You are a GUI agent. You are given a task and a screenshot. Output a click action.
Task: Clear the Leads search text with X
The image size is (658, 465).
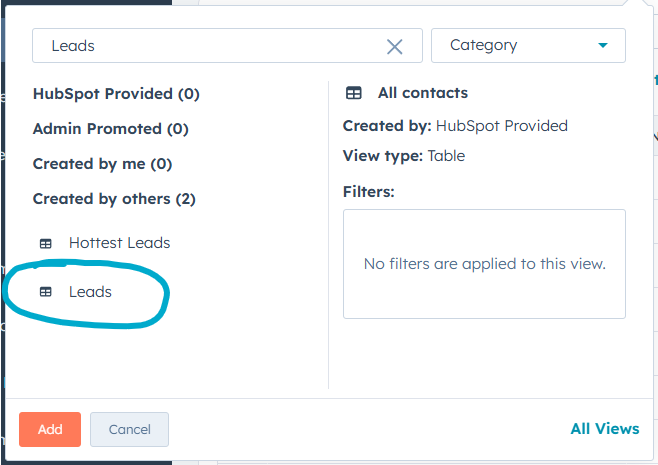pyautogui.click(x=395, y=46)
